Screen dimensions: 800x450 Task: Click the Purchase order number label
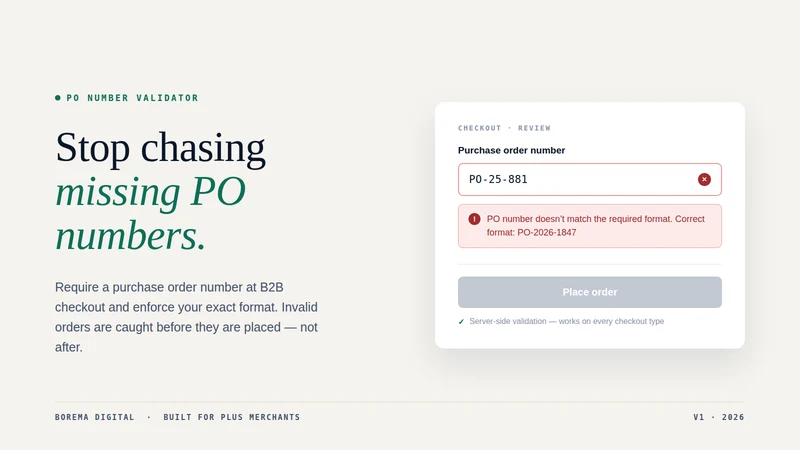[511, 151]
